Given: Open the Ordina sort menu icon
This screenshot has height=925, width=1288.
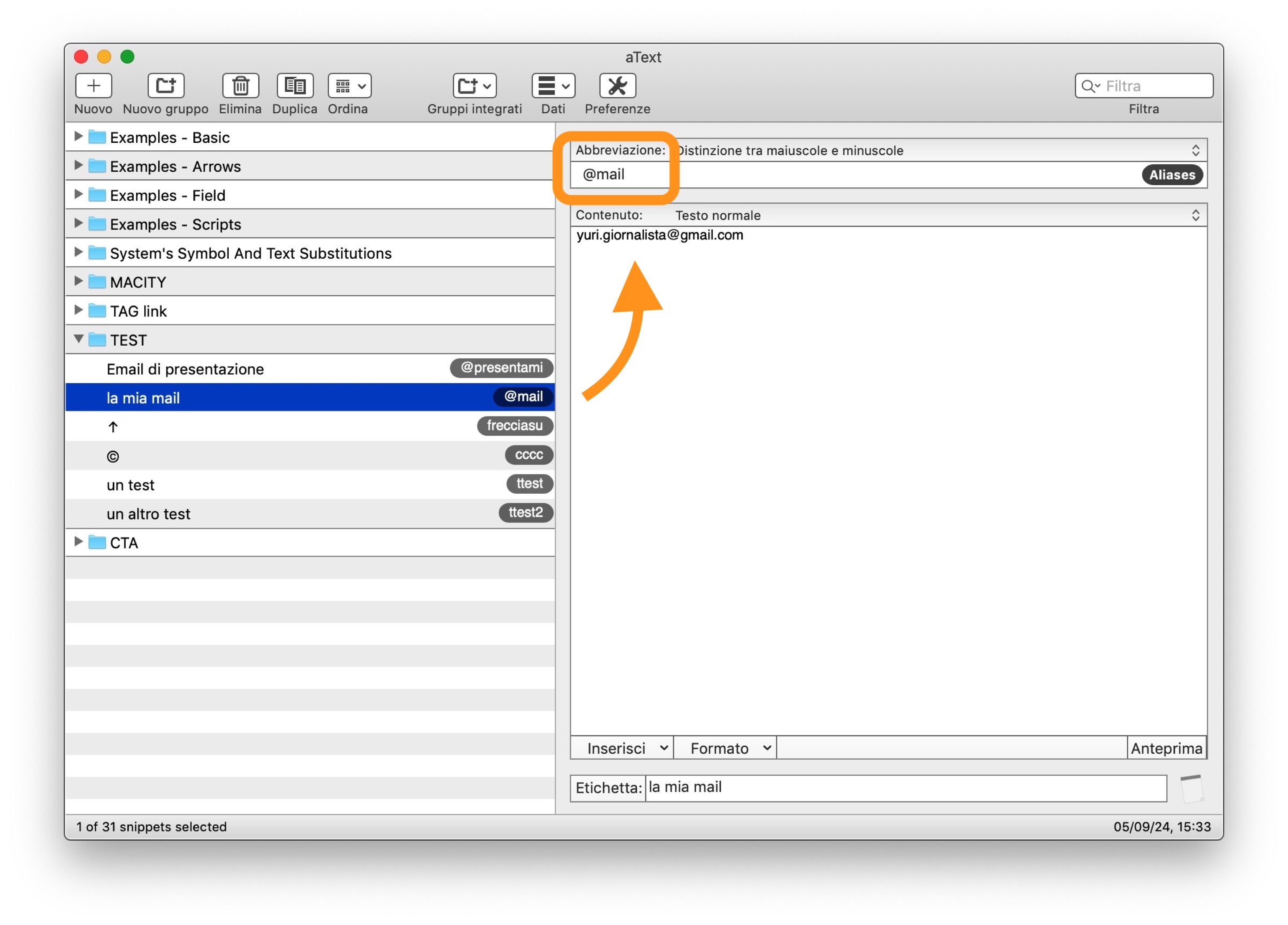Looking at the screenshot, I should coord(349,86).
